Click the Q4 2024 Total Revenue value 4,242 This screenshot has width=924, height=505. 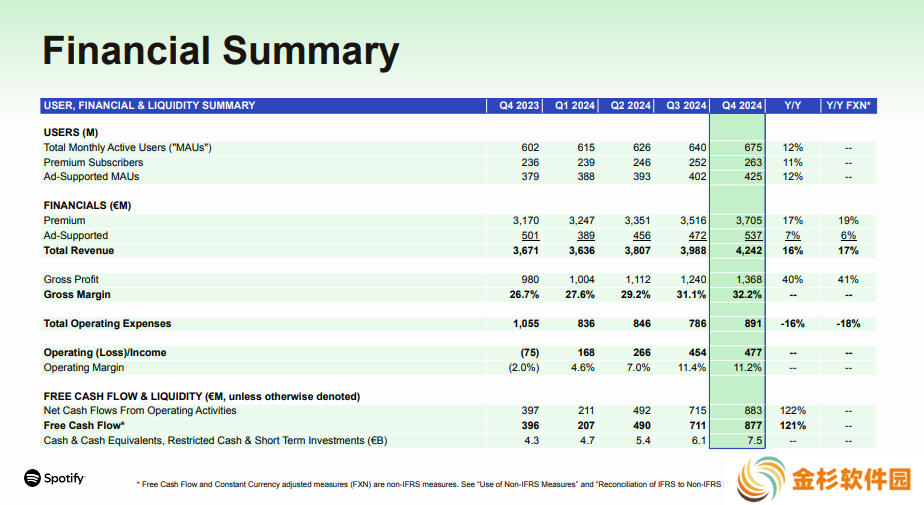point(748,250)
